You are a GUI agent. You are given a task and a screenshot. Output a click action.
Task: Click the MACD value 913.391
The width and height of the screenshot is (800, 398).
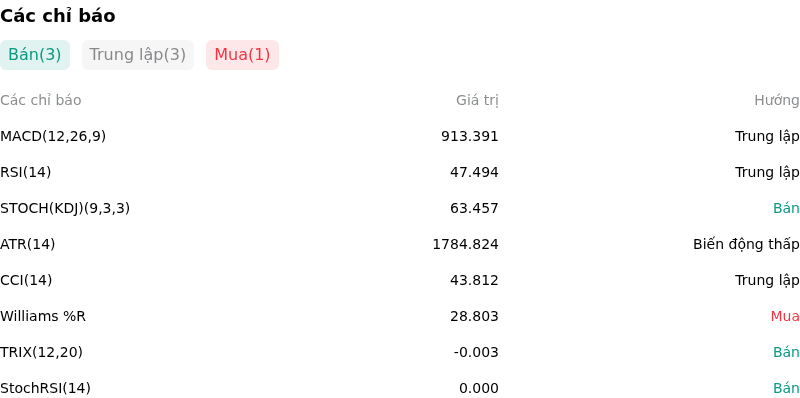coord(469,136)
